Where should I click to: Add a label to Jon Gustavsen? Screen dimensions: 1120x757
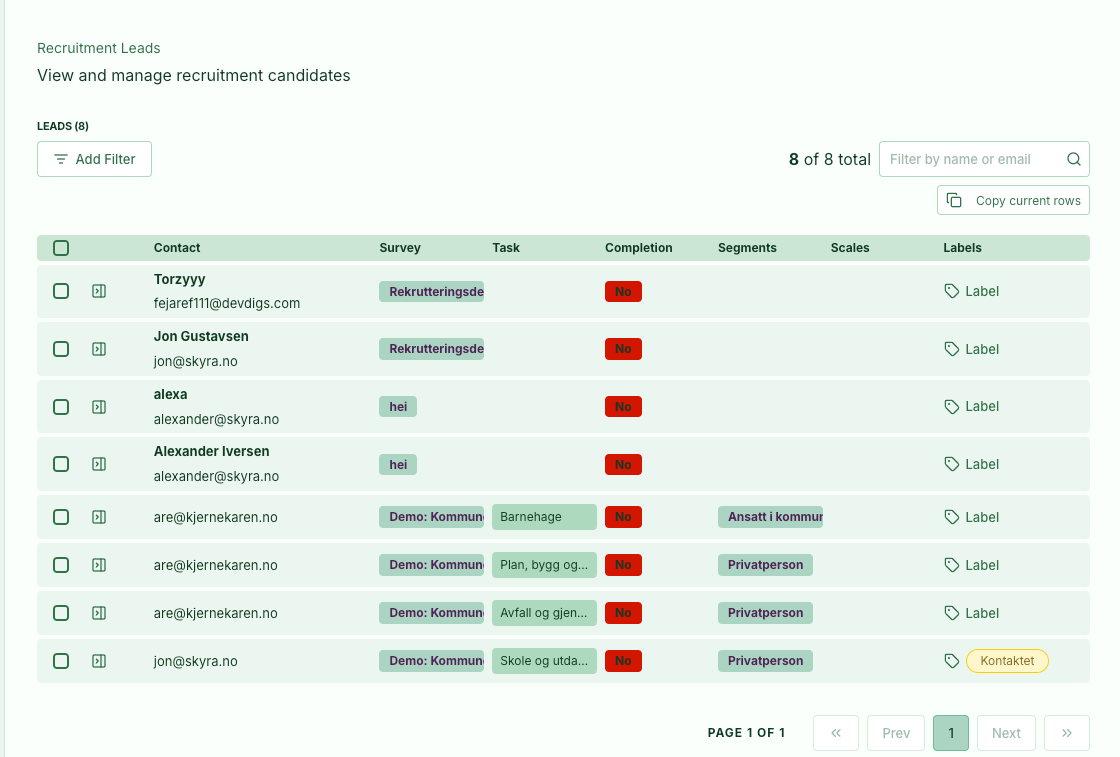pos(971,349)
